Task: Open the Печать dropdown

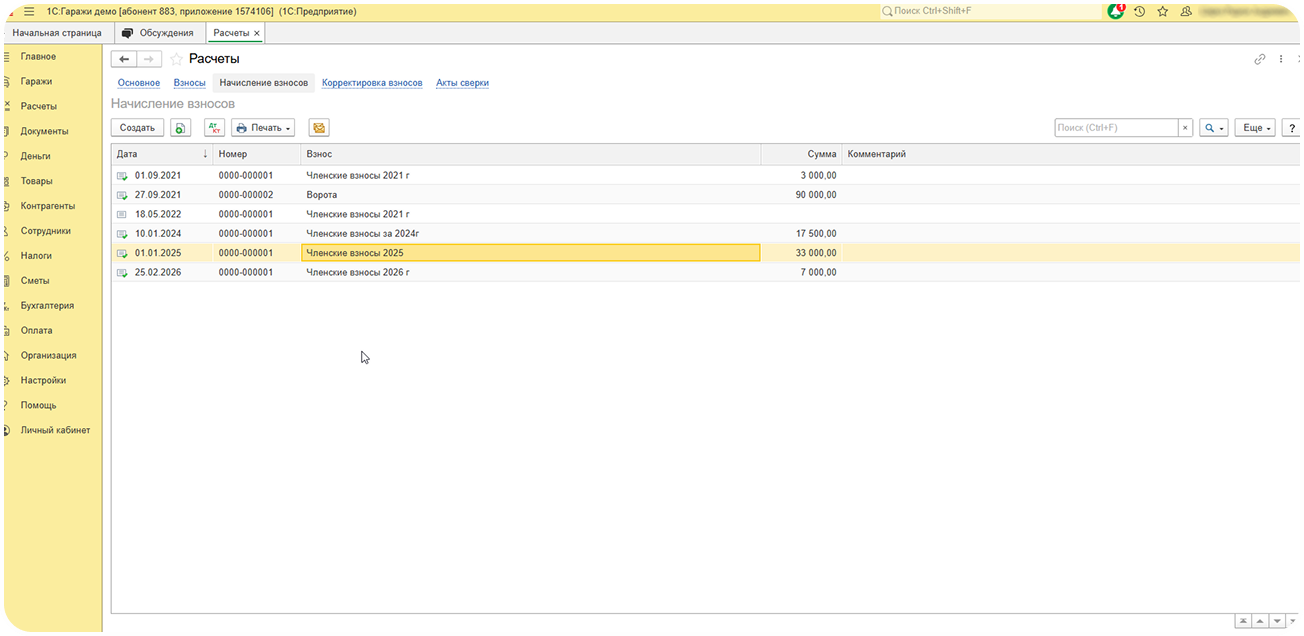Action: [x=263, y=128]
